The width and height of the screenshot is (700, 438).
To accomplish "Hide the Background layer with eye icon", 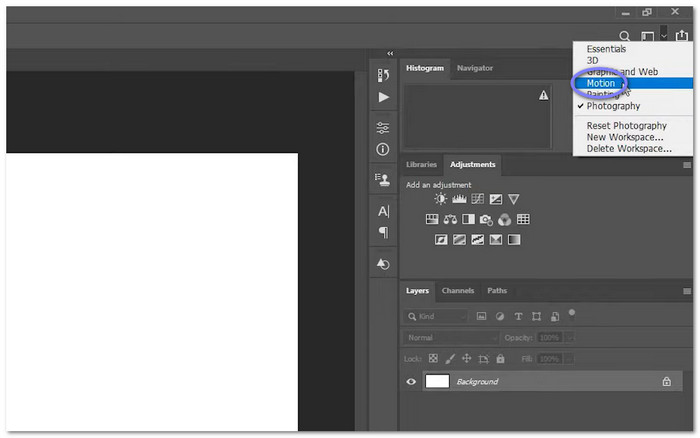I will click(411, 382).
